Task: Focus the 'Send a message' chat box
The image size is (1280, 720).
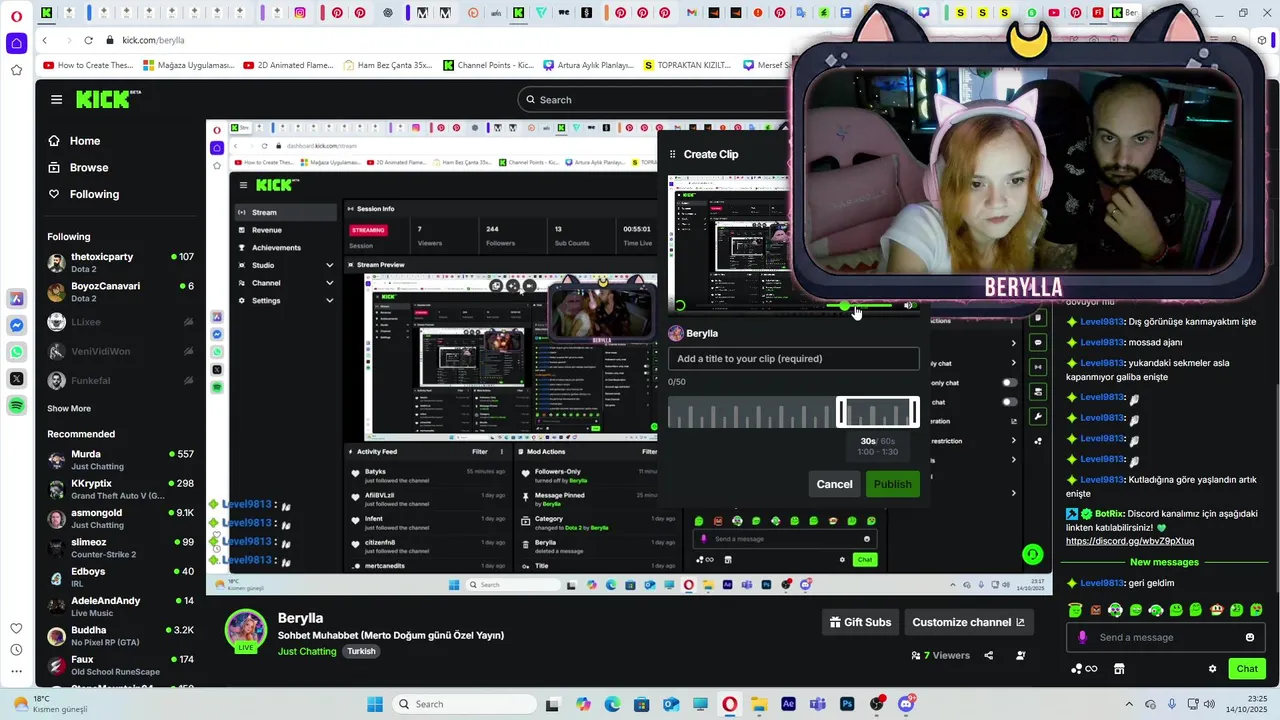Action: tap(1165, 637)
